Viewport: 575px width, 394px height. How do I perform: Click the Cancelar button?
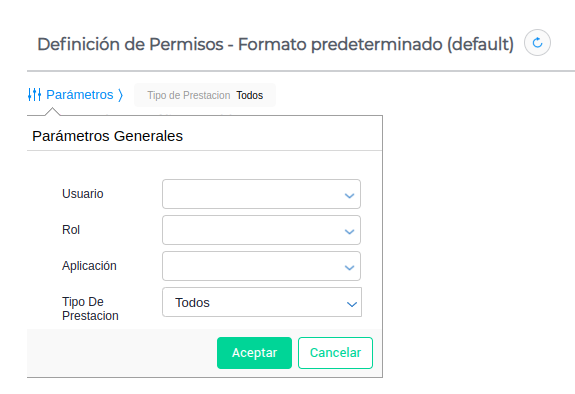click(x=336, y=353)
